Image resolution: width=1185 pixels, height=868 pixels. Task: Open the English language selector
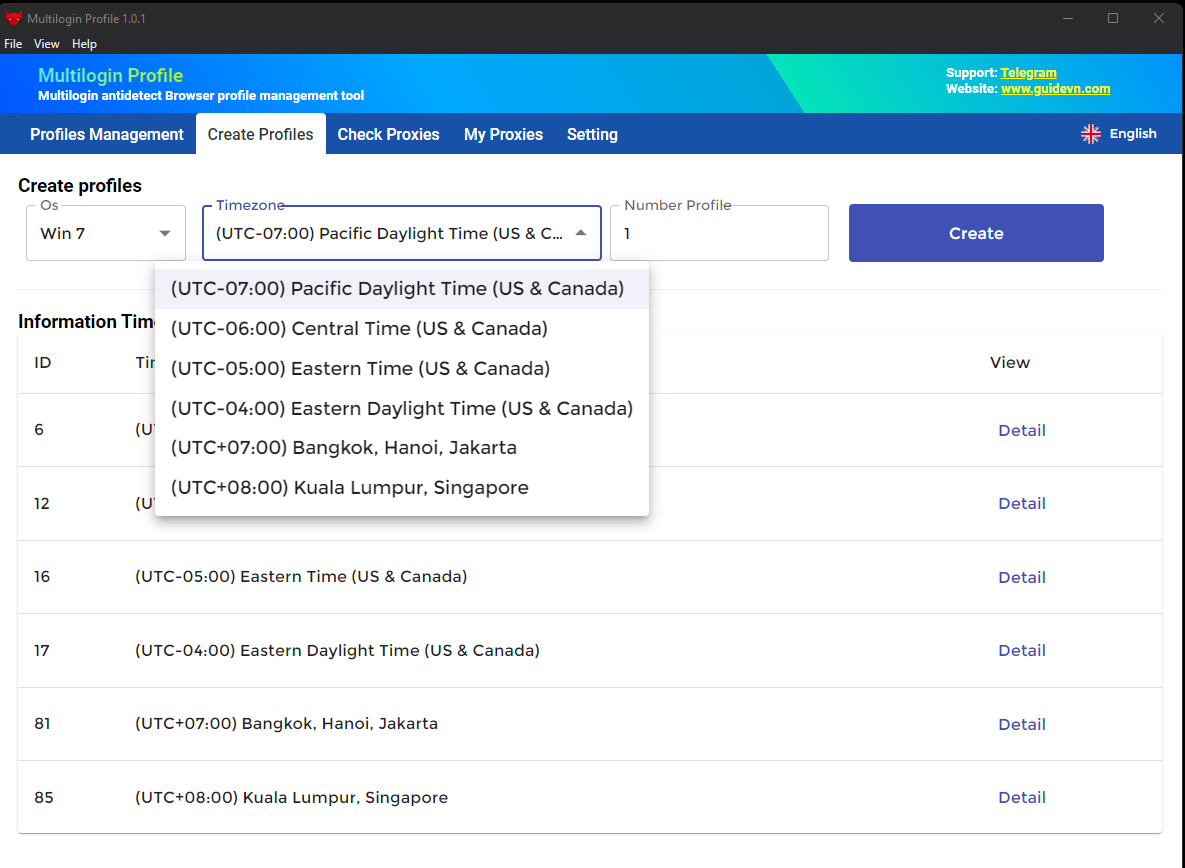pyautogui.click(x=1119, y=134)
